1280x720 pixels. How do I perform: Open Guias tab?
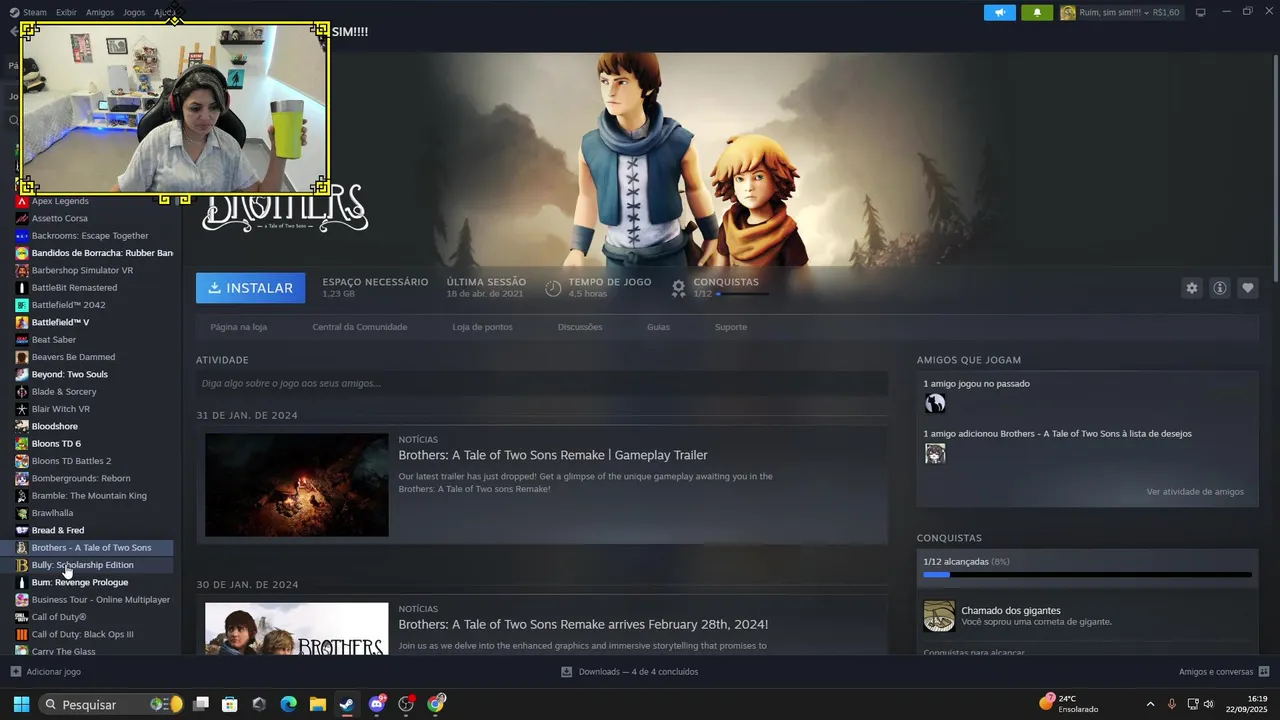pyautogui.click(x=658, y=327)
